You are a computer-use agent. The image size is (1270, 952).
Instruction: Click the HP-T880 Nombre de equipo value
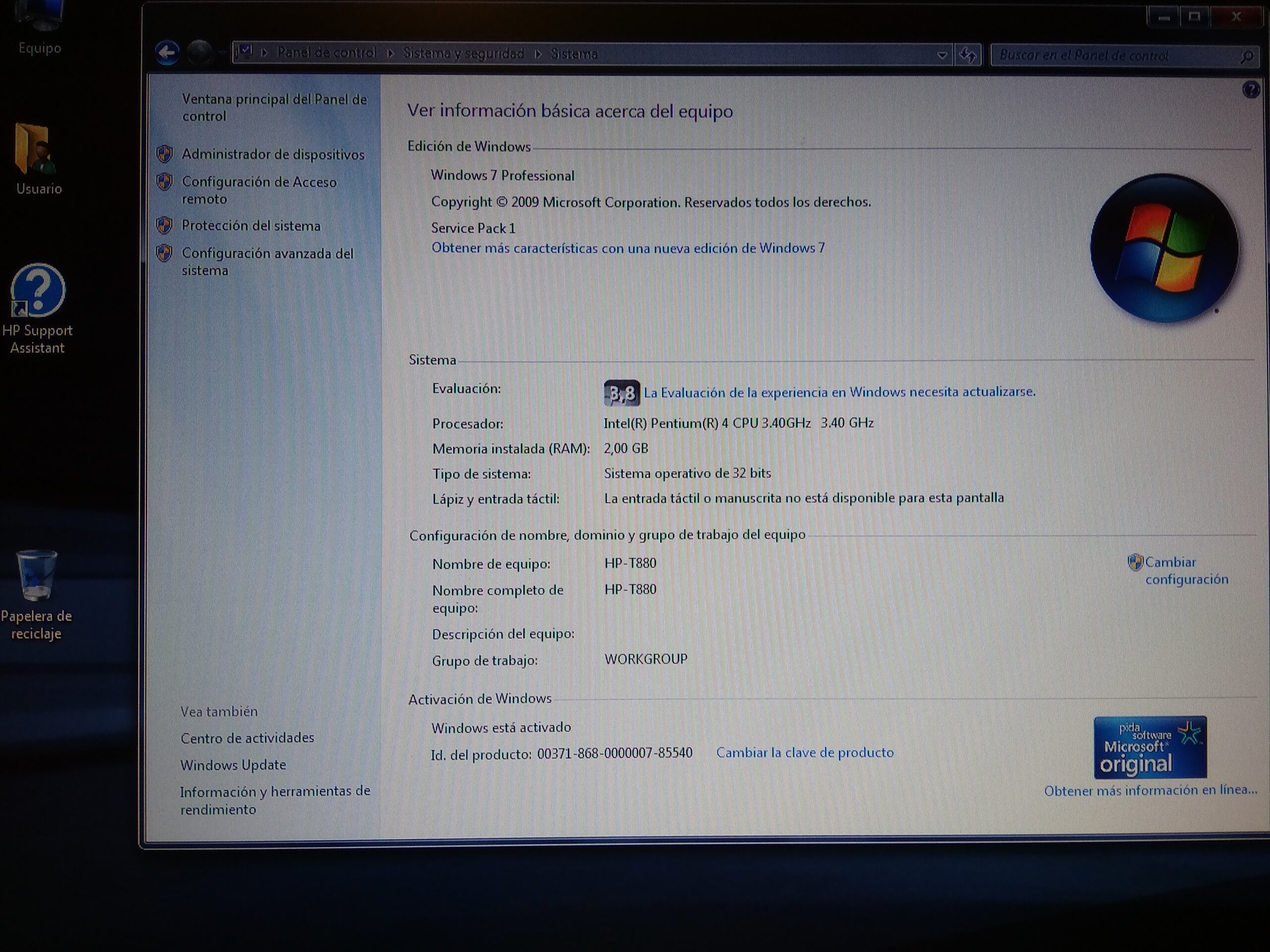coord(631,563)
